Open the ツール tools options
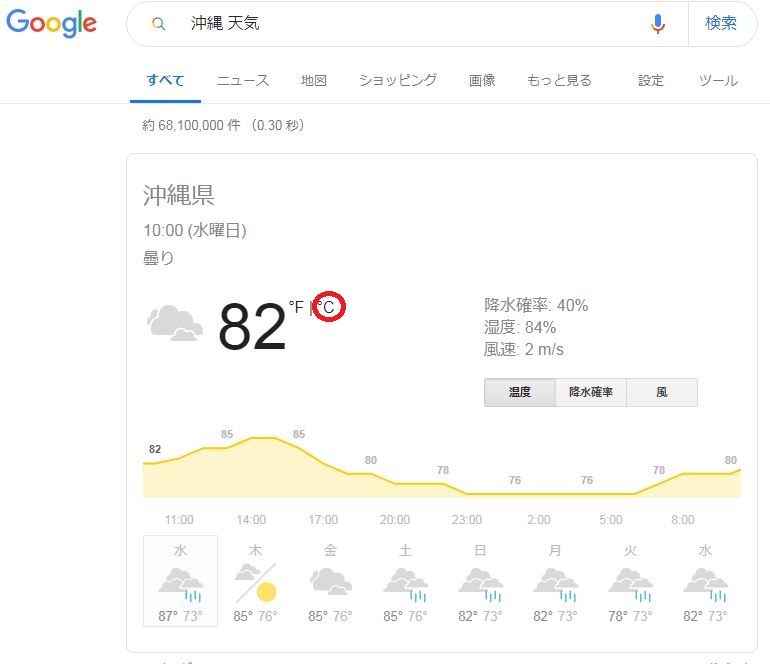The height and width of the screenshot is (664, 770). pos(718,81)
